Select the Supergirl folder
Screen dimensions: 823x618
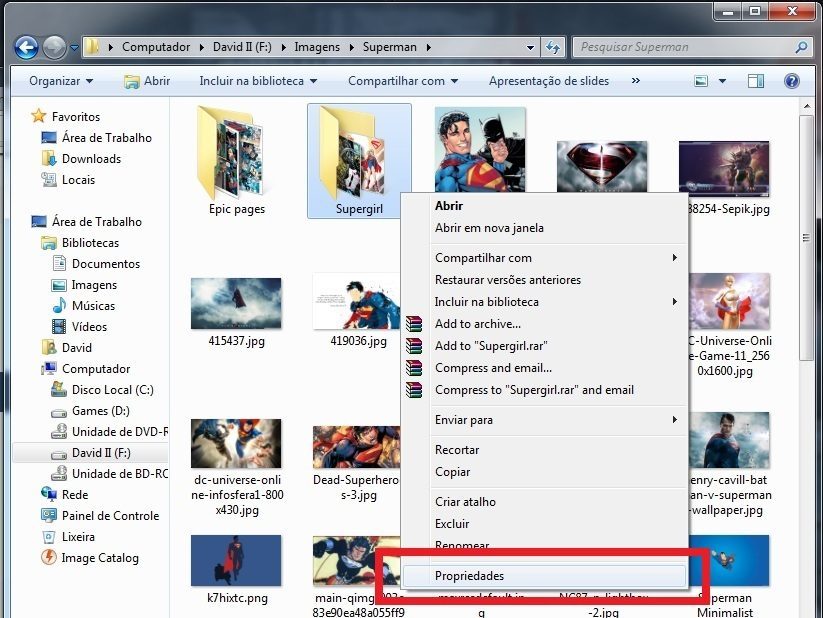pos(360,161)
